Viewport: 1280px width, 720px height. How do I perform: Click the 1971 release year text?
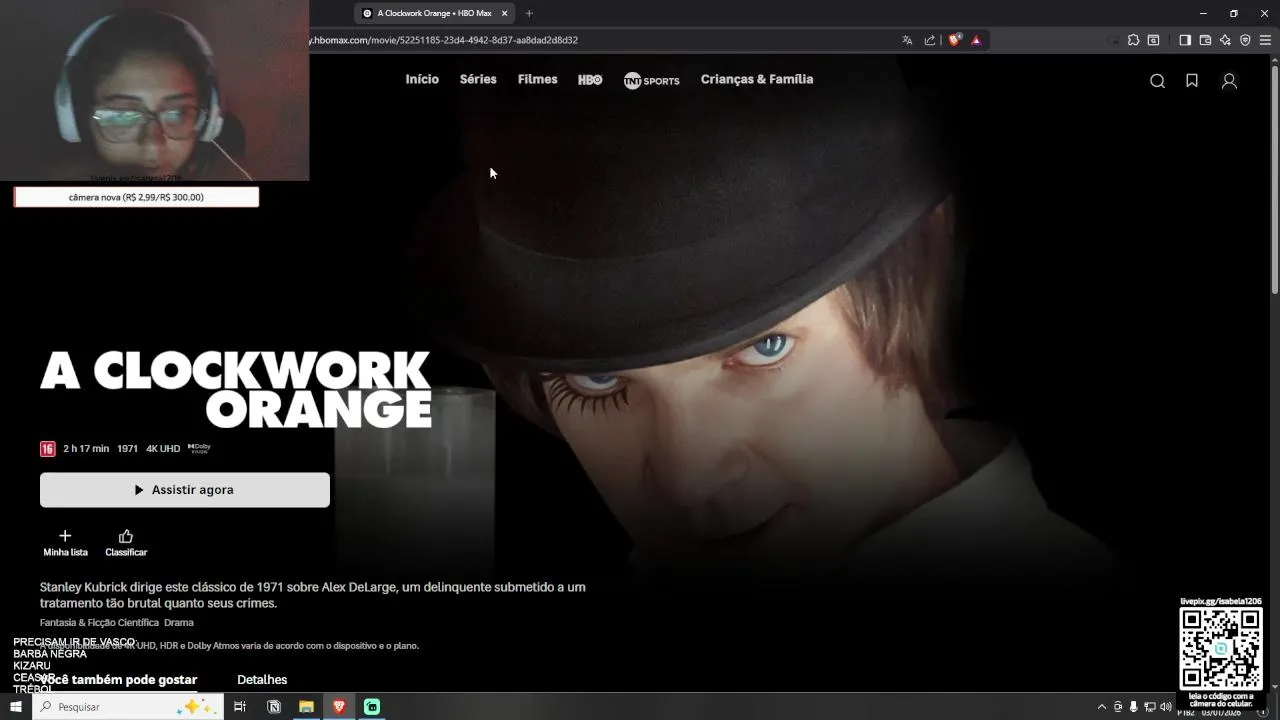127,449
